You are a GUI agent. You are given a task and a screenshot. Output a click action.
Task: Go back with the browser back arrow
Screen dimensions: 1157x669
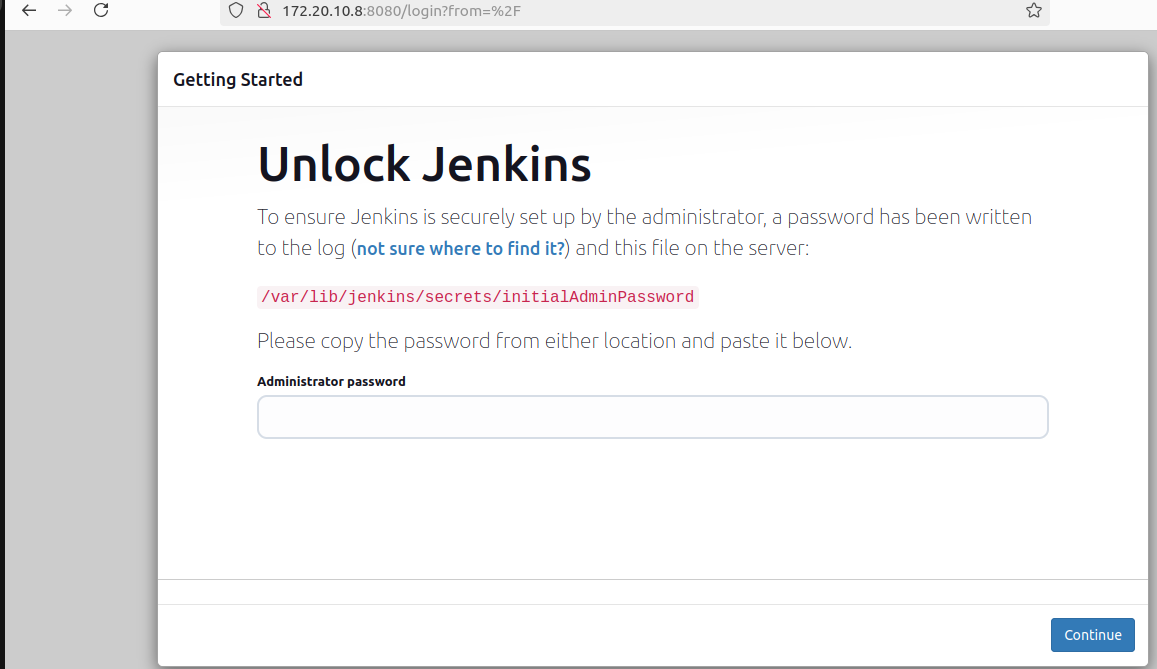click(x=29, y=10)
